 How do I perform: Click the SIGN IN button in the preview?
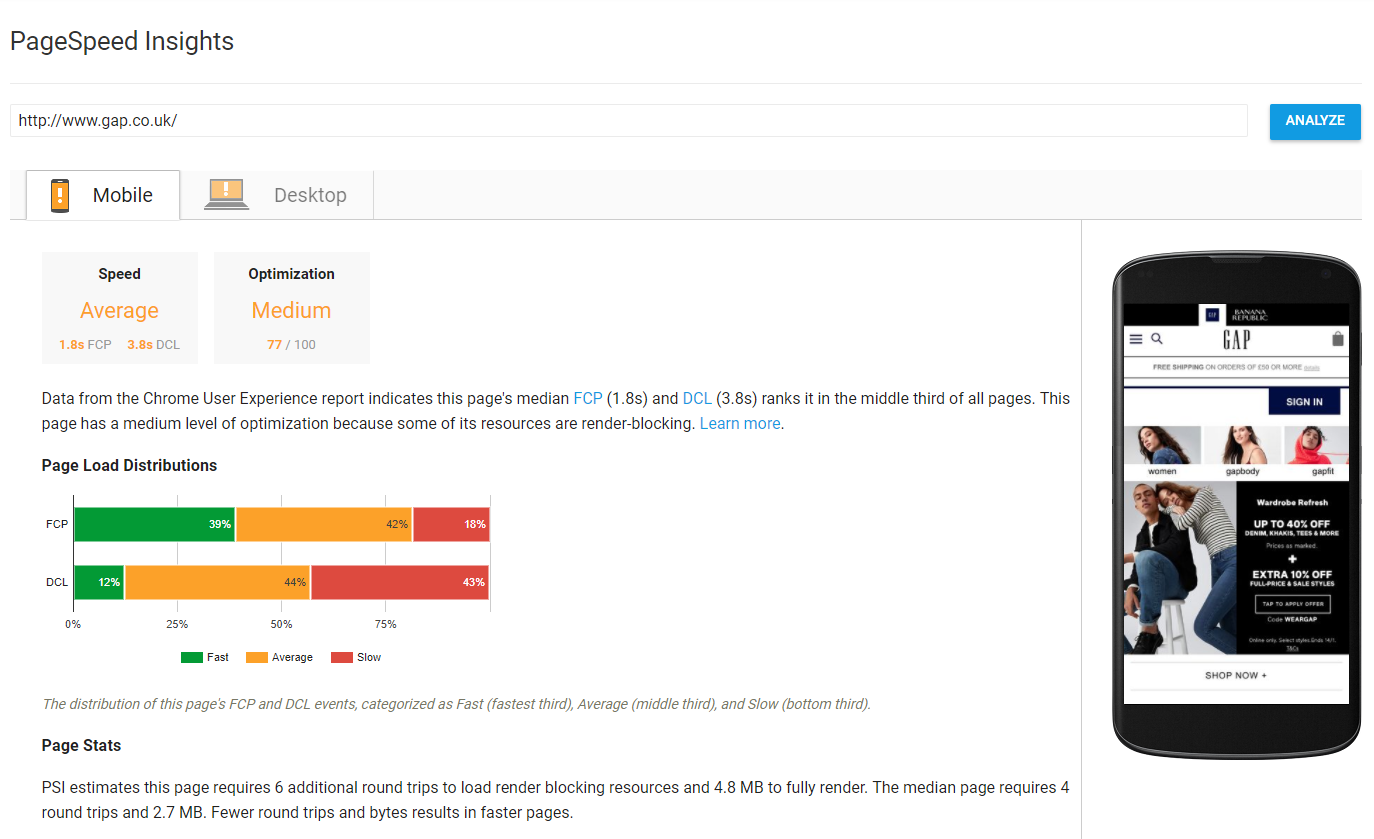pyautogui.click(x=1303, y=402)
